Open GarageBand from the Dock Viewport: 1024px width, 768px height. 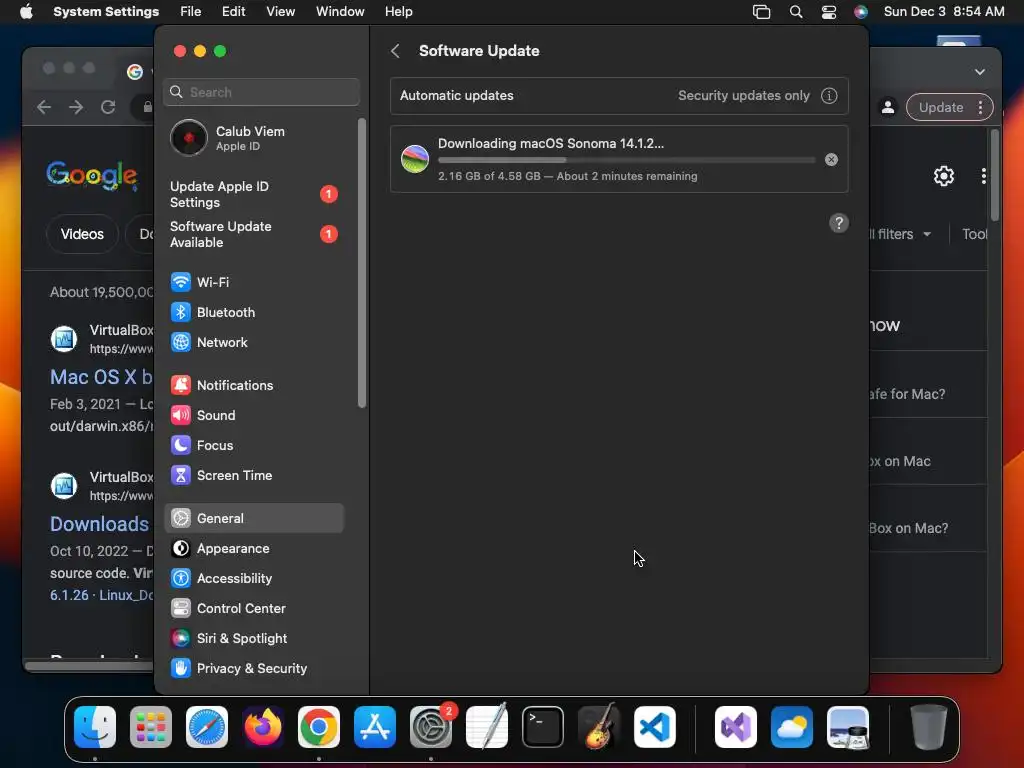point(599,727)
